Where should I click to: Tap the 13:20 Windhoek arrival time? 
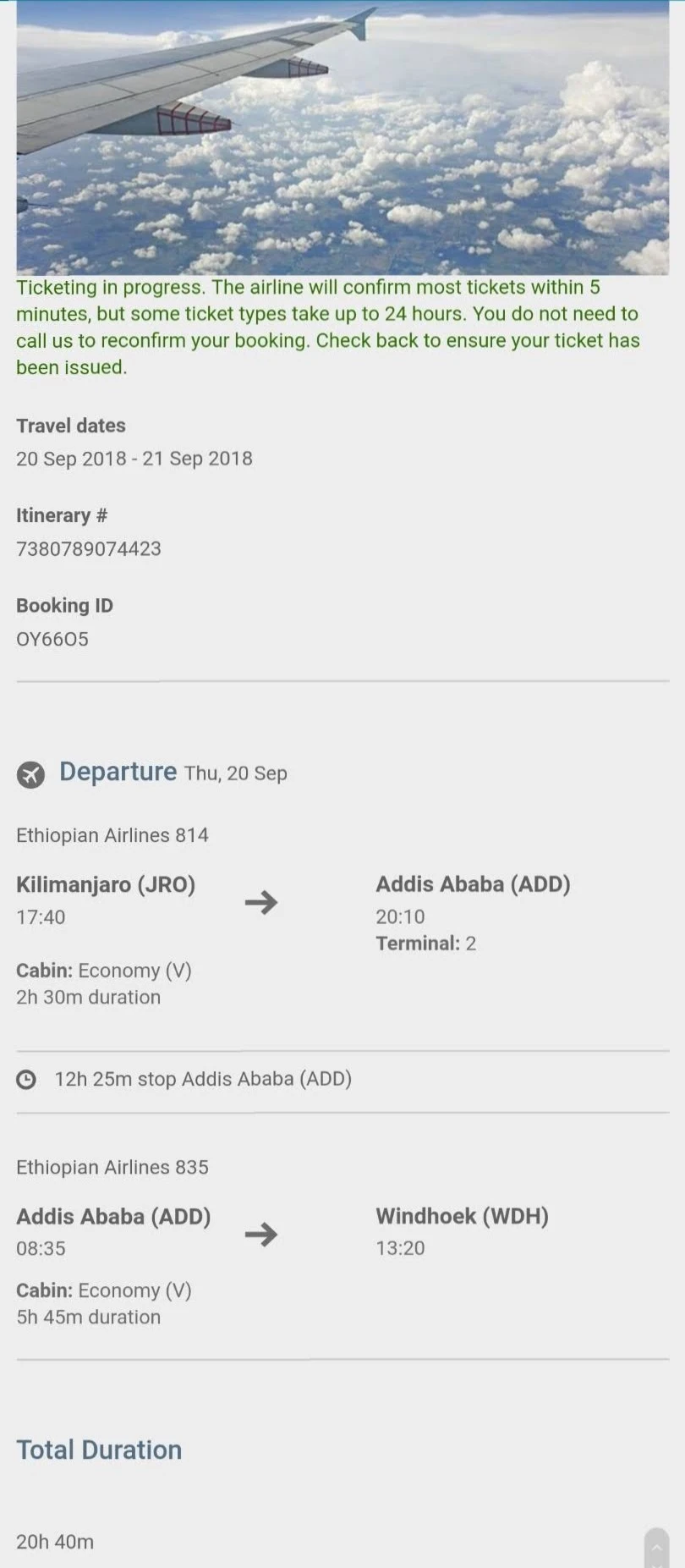pos(400,1248)
